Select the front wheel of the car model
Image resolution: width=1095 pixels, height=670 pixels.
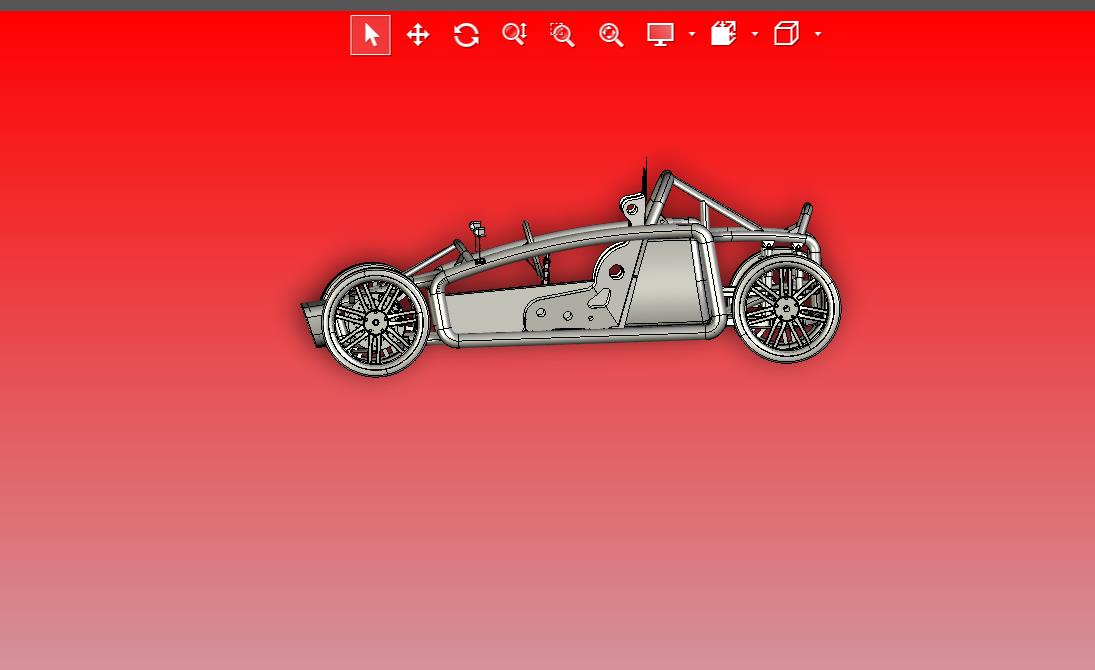coord(375,320)
